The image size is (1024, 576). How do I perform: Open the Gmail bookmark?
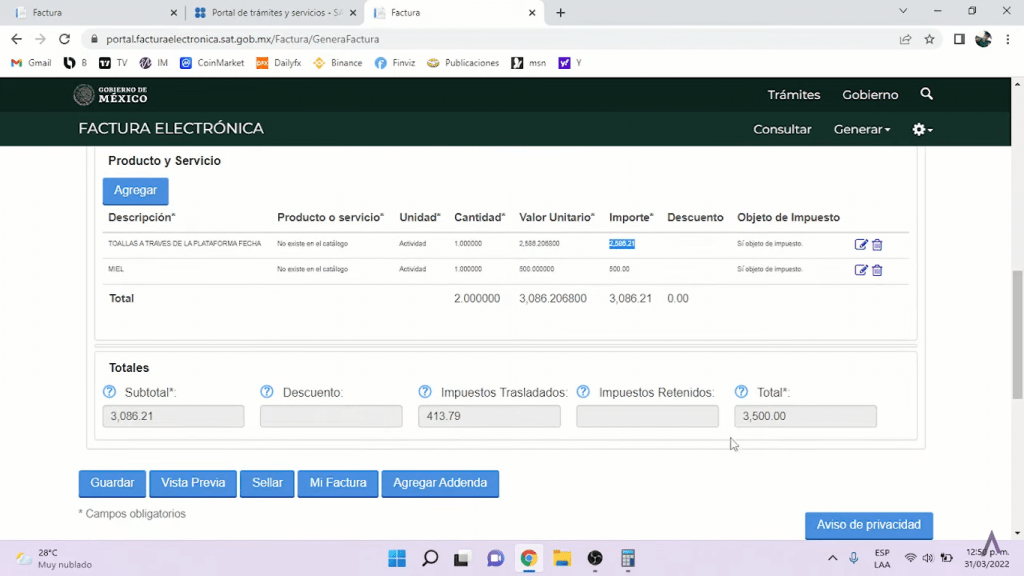click(31, 63)
